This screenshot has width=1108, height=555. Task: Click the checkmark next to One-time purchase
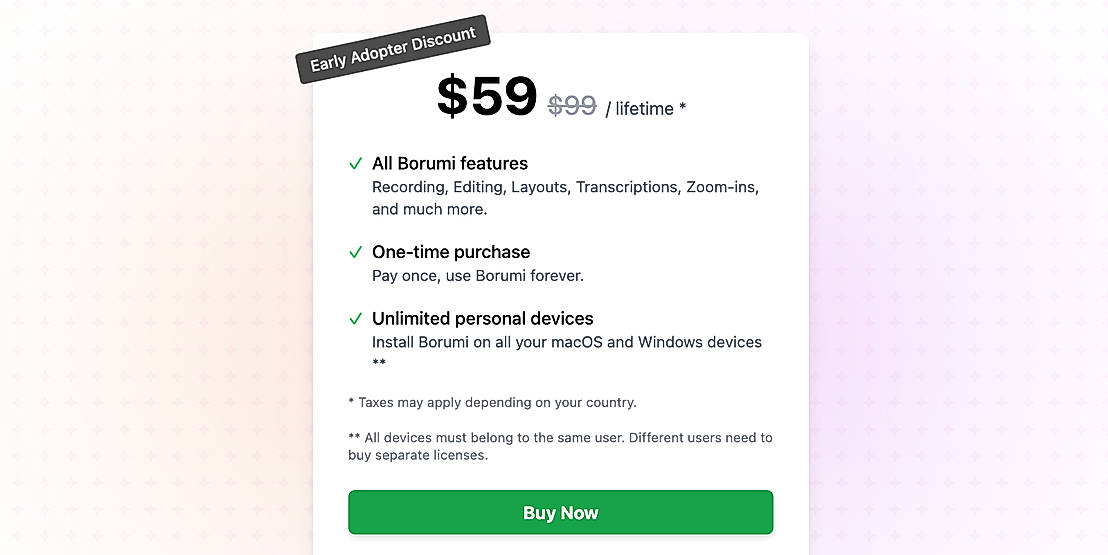(355, 252)
